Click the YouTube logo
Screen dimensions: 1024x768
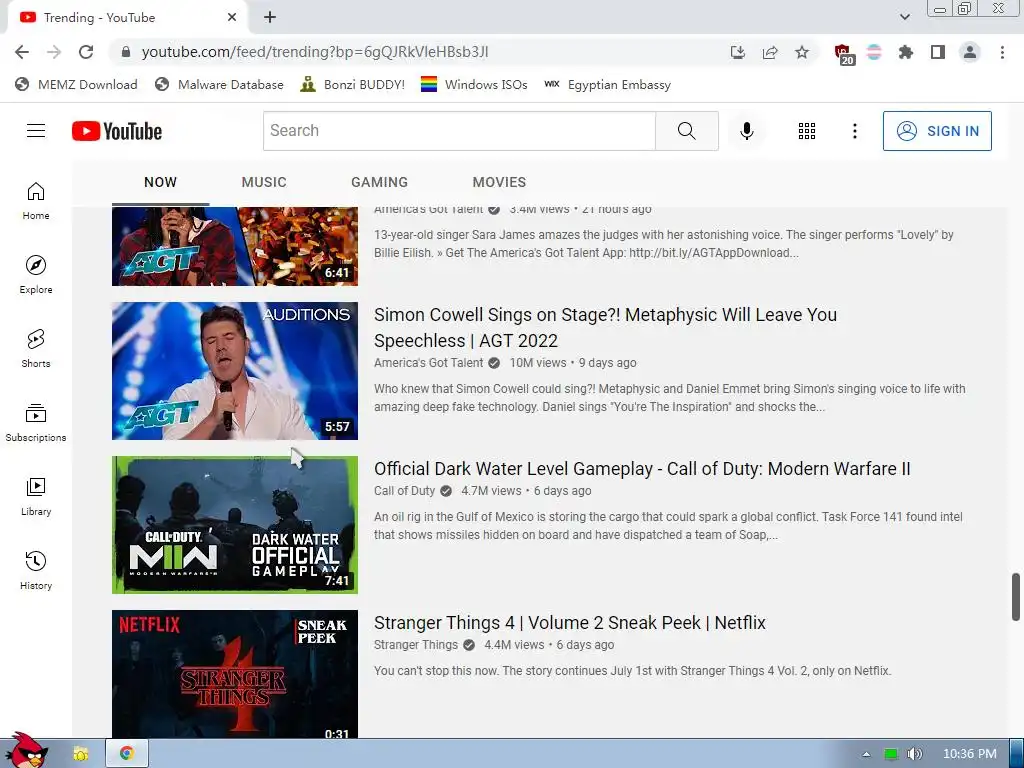117,131
